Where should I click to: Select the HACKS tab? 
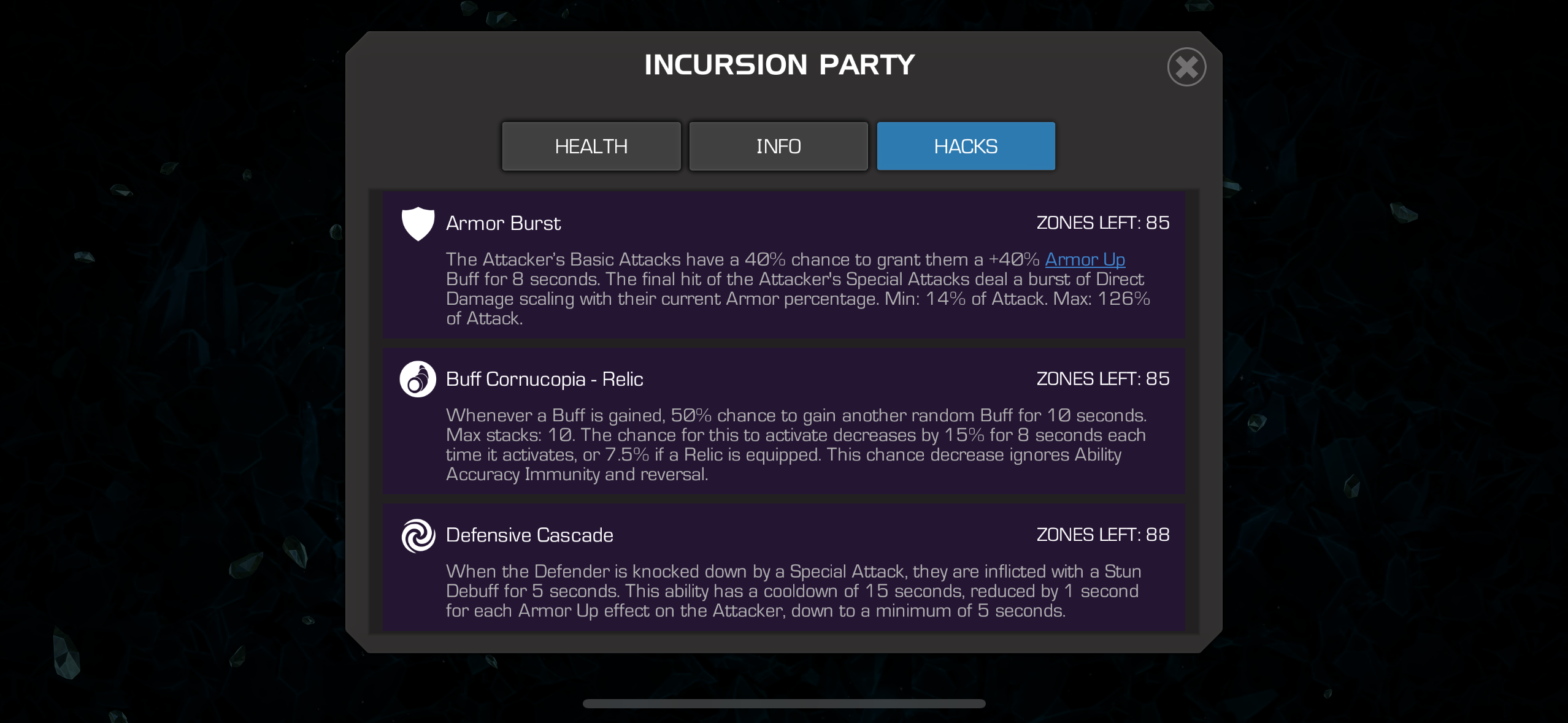(x=966, y=146)
